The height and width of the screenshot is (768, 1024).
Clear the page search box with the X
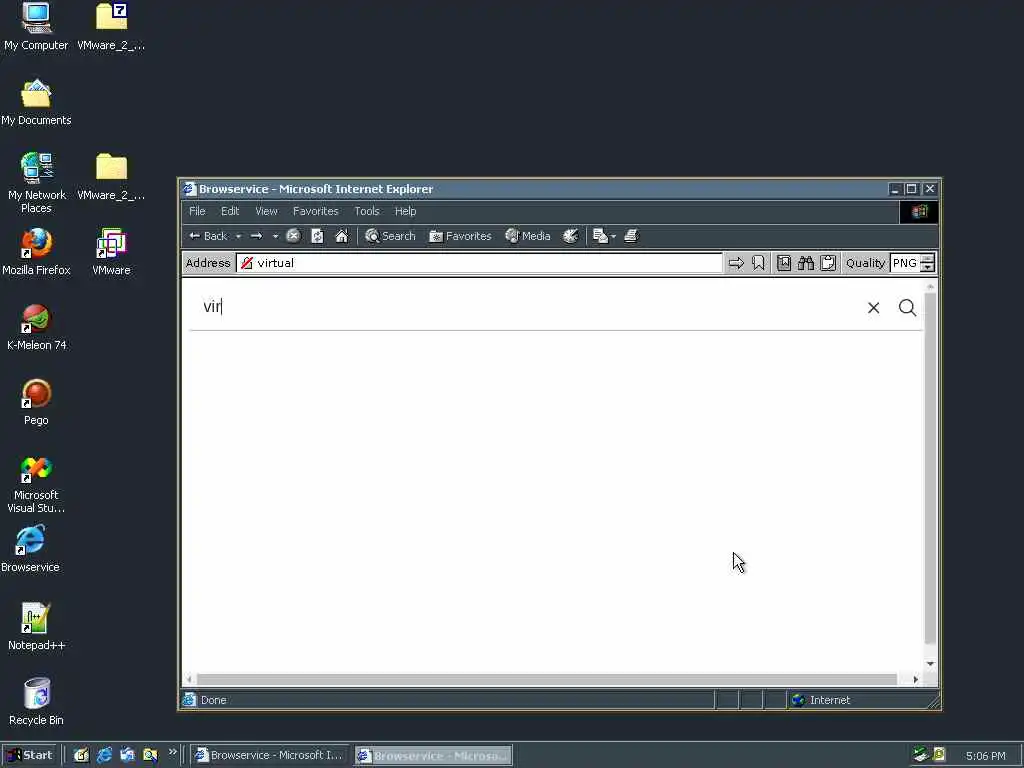coord(873,308)
